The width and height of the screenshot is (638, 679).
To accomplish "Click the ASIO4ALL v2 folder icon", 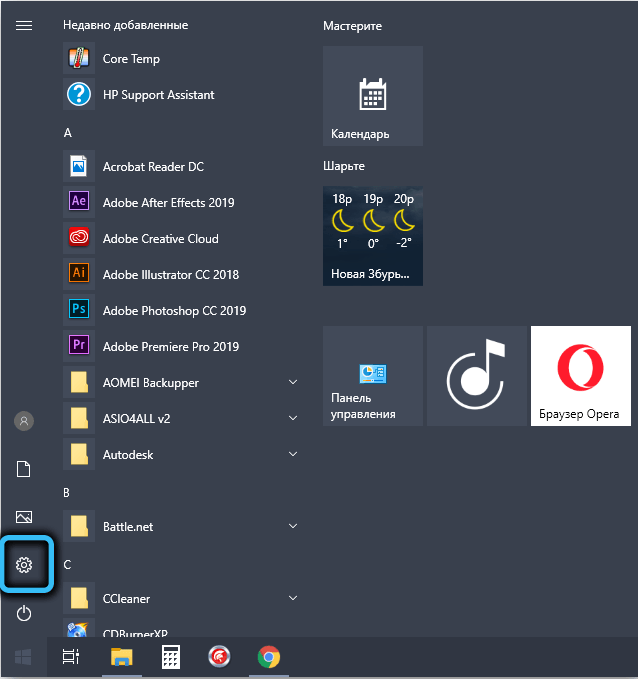I will (79, 418).
